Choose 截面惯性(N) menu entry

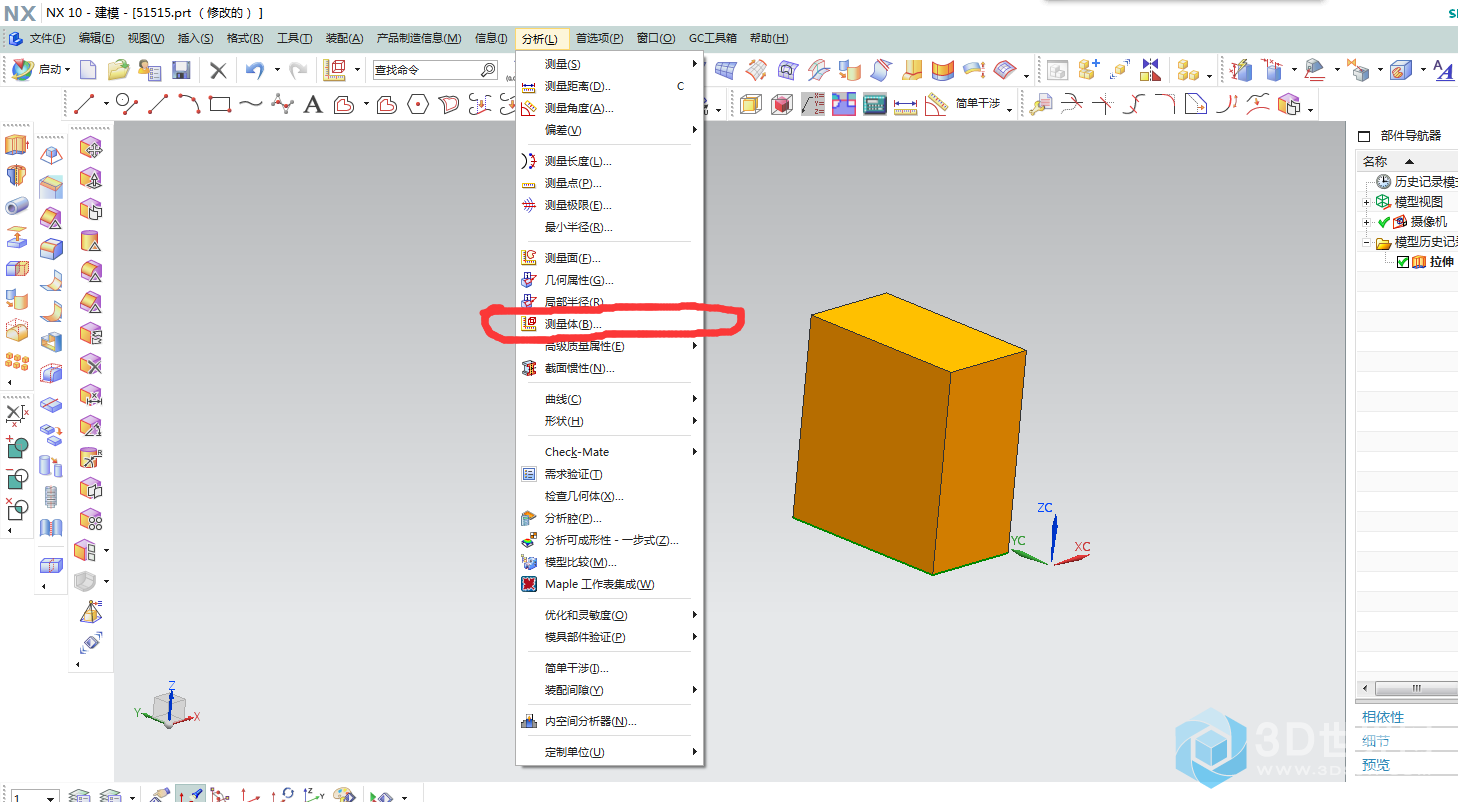tap(609, 368)
